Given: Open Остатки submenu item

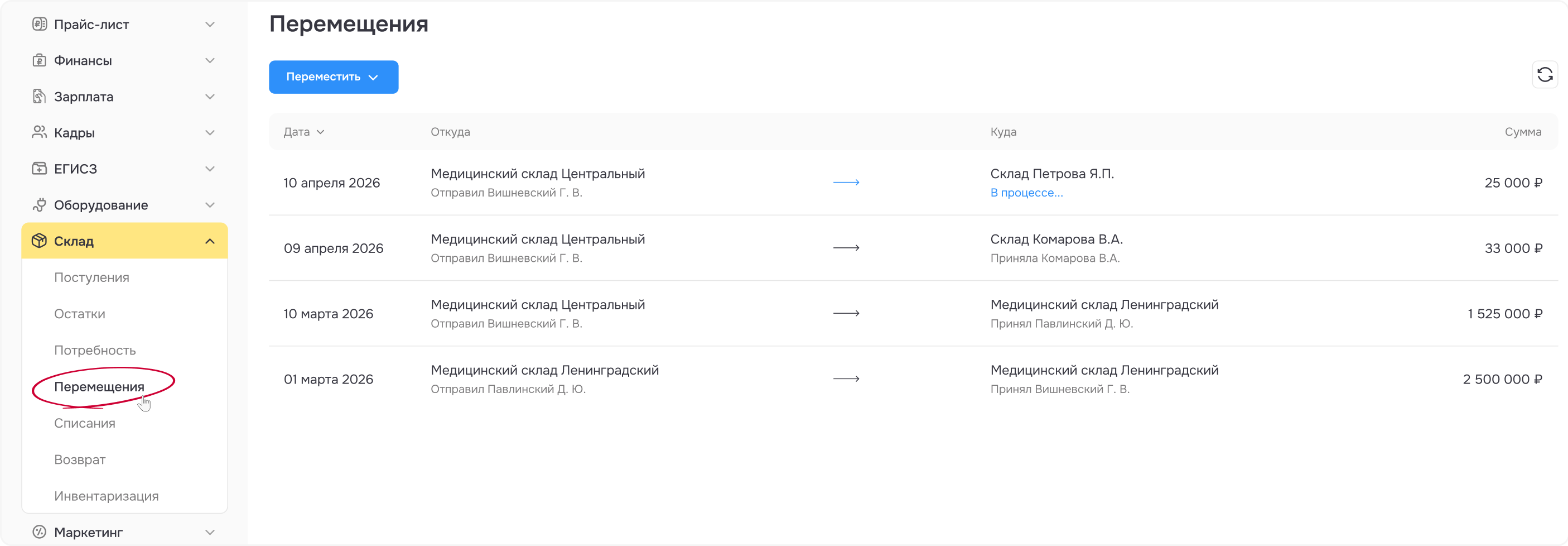Looking at the screenshot, I should coord(80,314).
